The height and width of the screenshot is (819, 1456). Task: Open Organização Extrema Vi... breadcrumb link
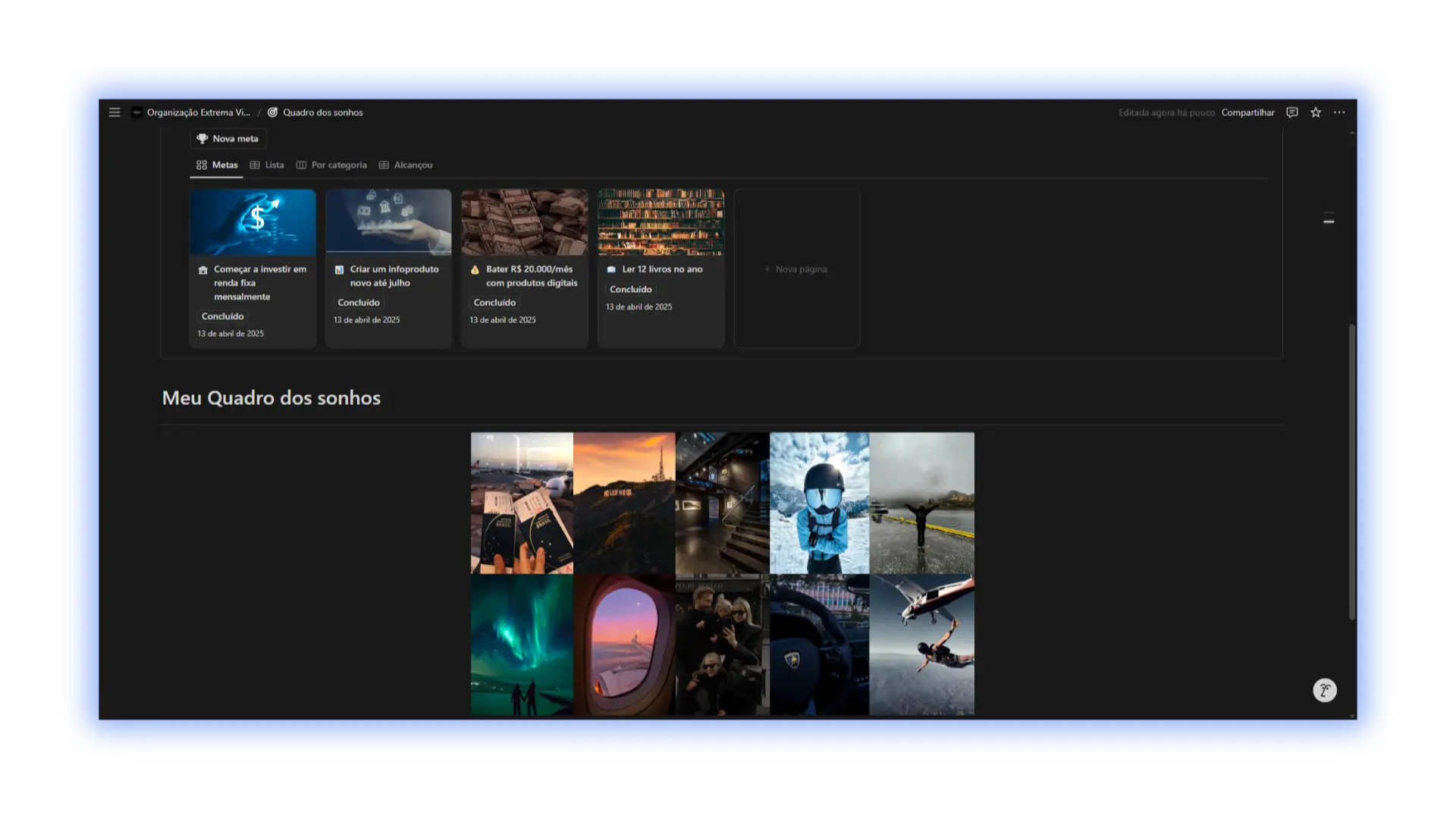[199, 112]
